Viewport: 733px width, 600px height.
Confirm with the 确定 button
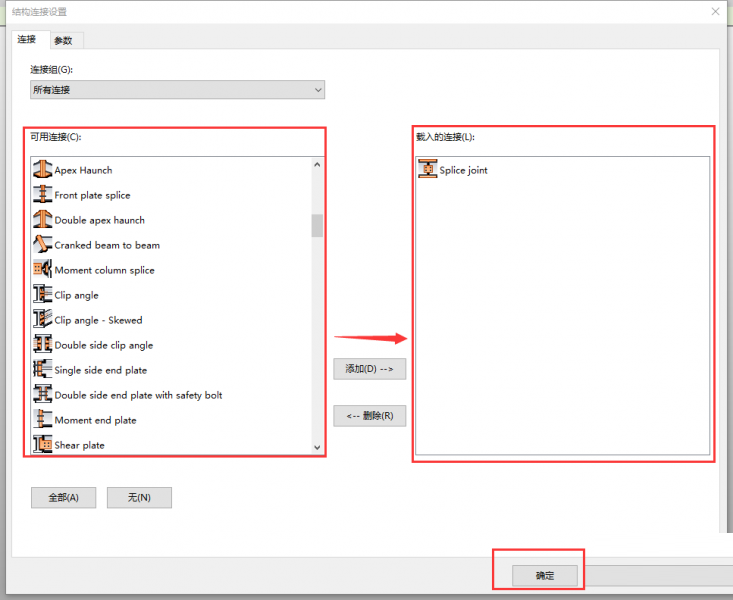[544, 576]
